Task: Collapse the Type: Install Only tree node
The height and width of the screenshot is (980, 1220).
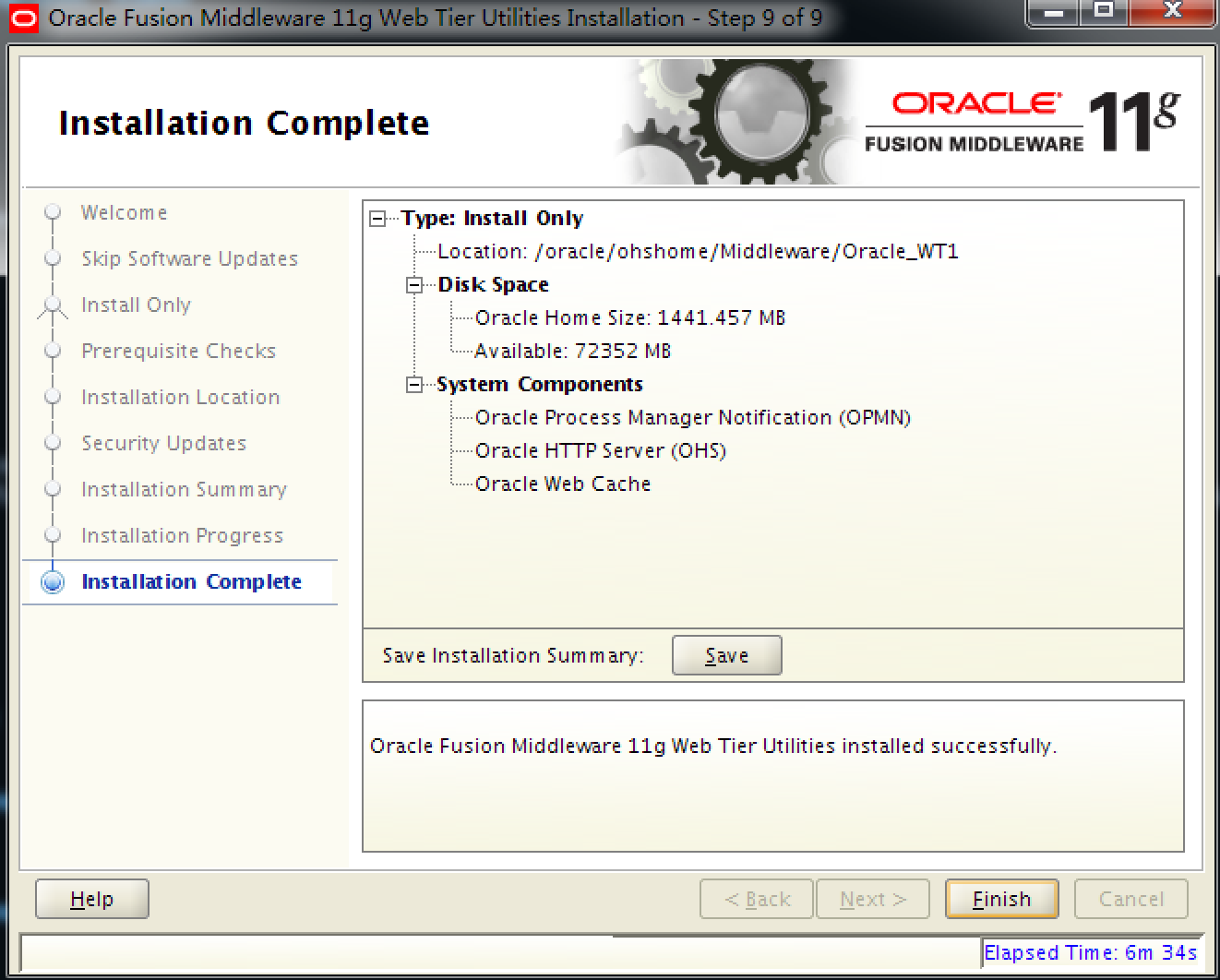Action: (x=377, y=219)
